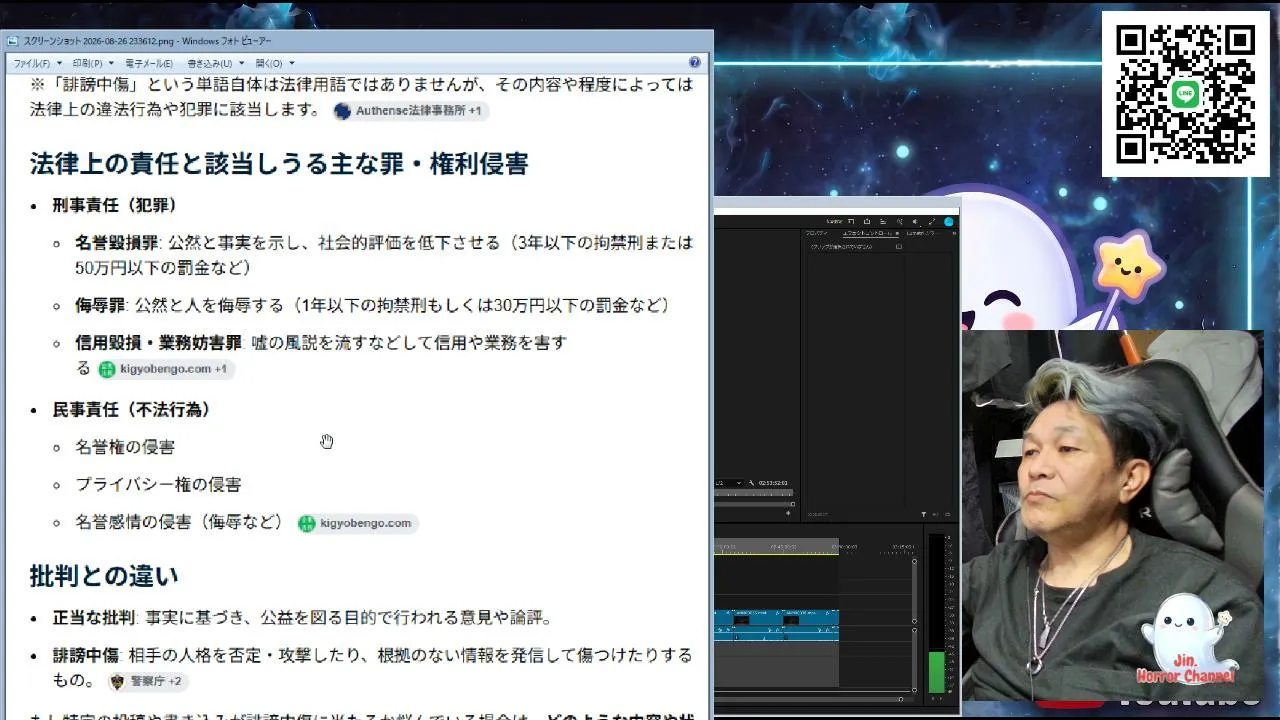The width and height of the screenshot is (1280, 720).
Task: Click the wrench settings icon by the timecode
Action: [x=751, y=483]
